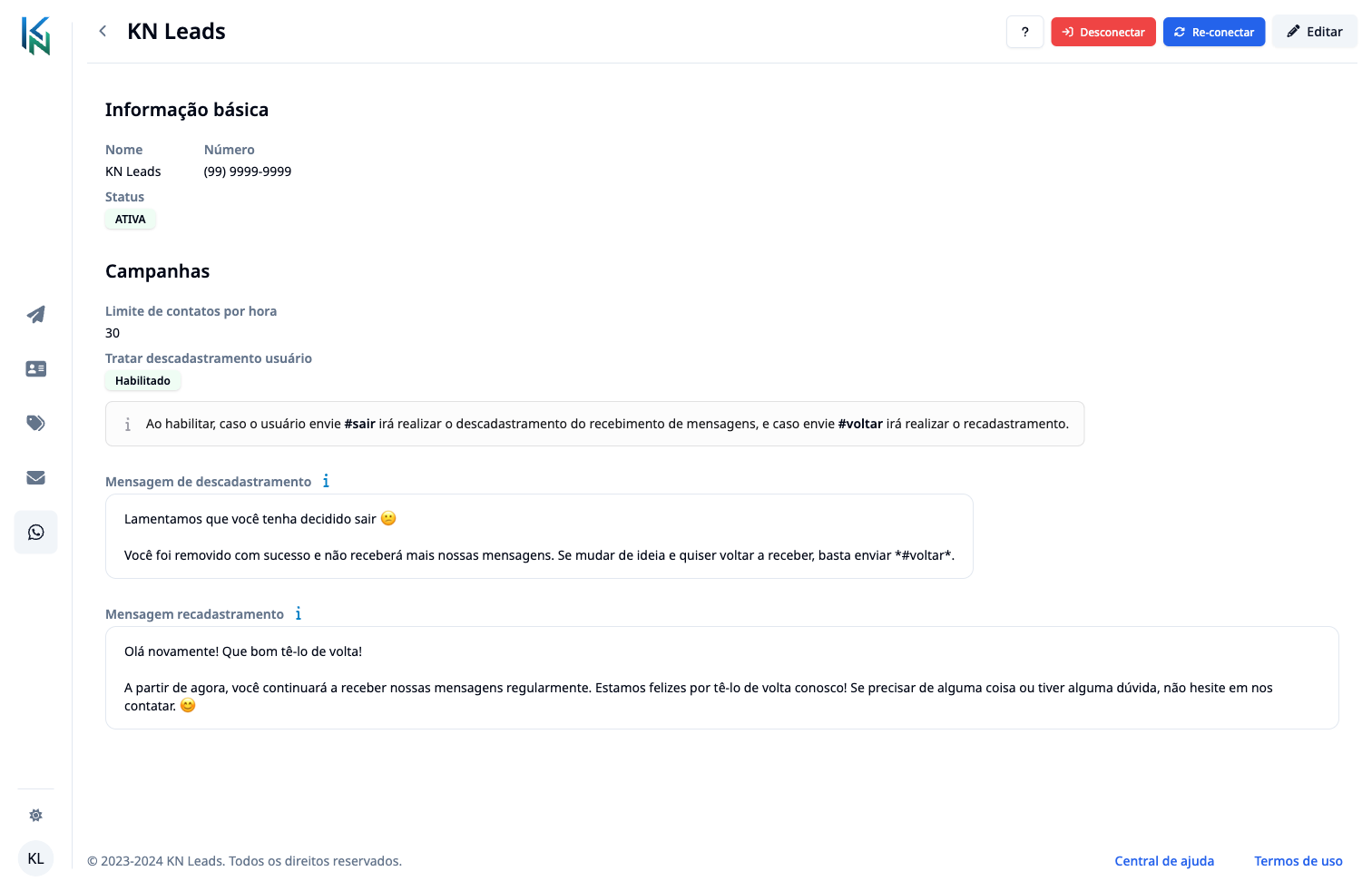Viewport: 1372px width, 891px height.
Task: Open Central de ajuda link
Action: click(1164, 860)
